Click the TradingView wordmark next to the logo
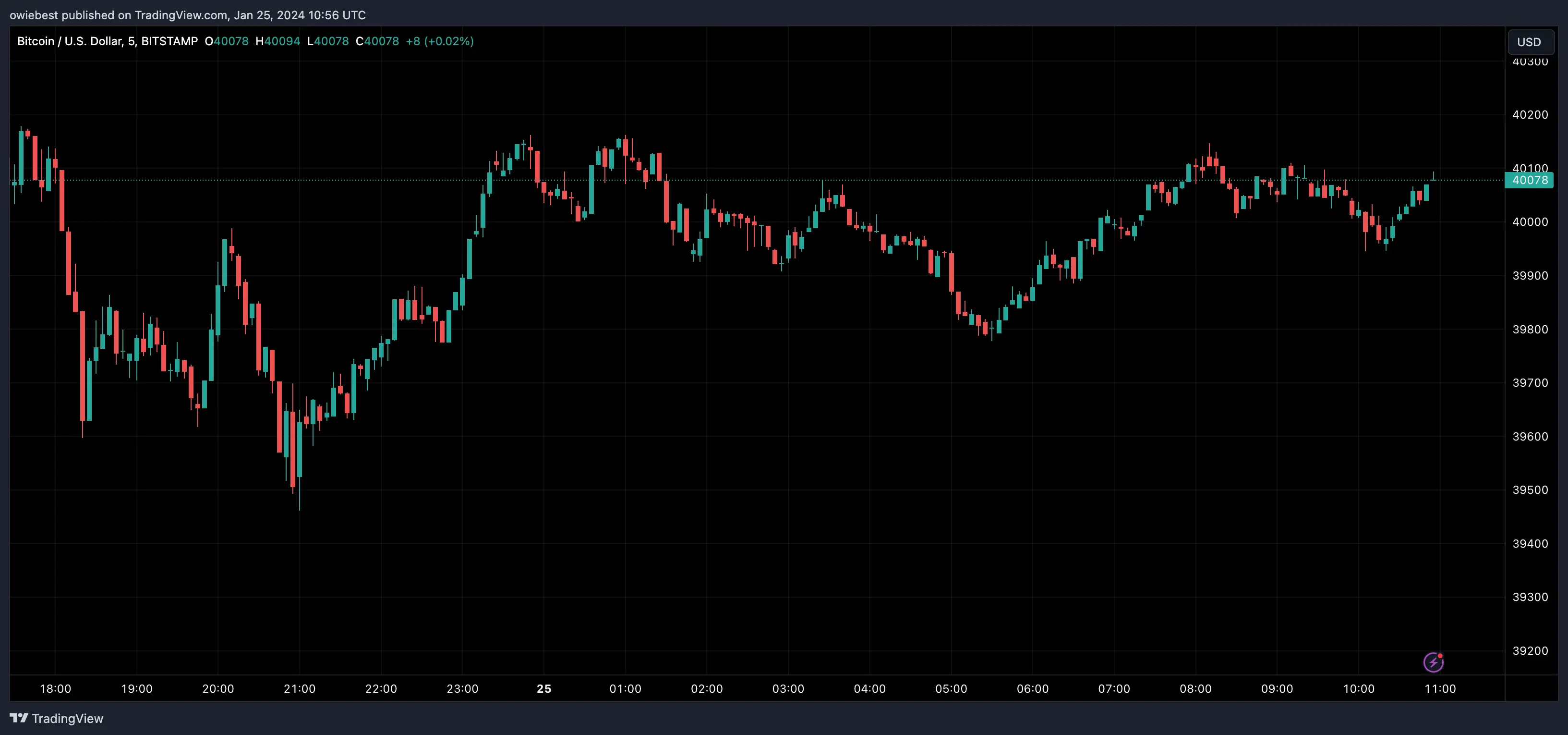Screen dimensions: 1568x735 pyautogui.click(x=68, y=719)
